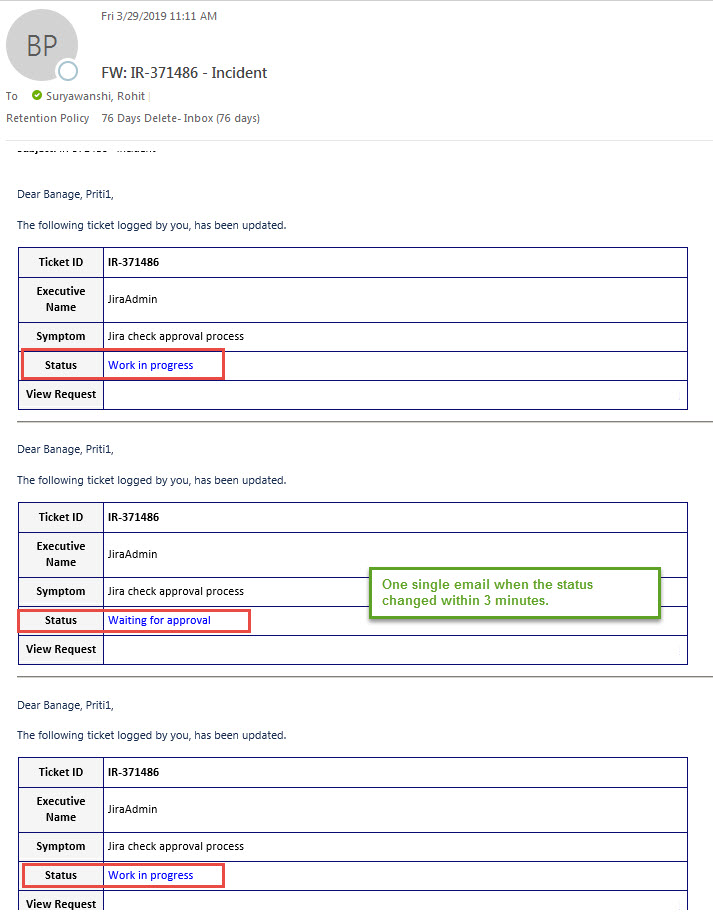This screenshot has width=713, height=918.
Task: Click IR-371486 in the Waiting for approval table
Action: [x=133, y=518]
